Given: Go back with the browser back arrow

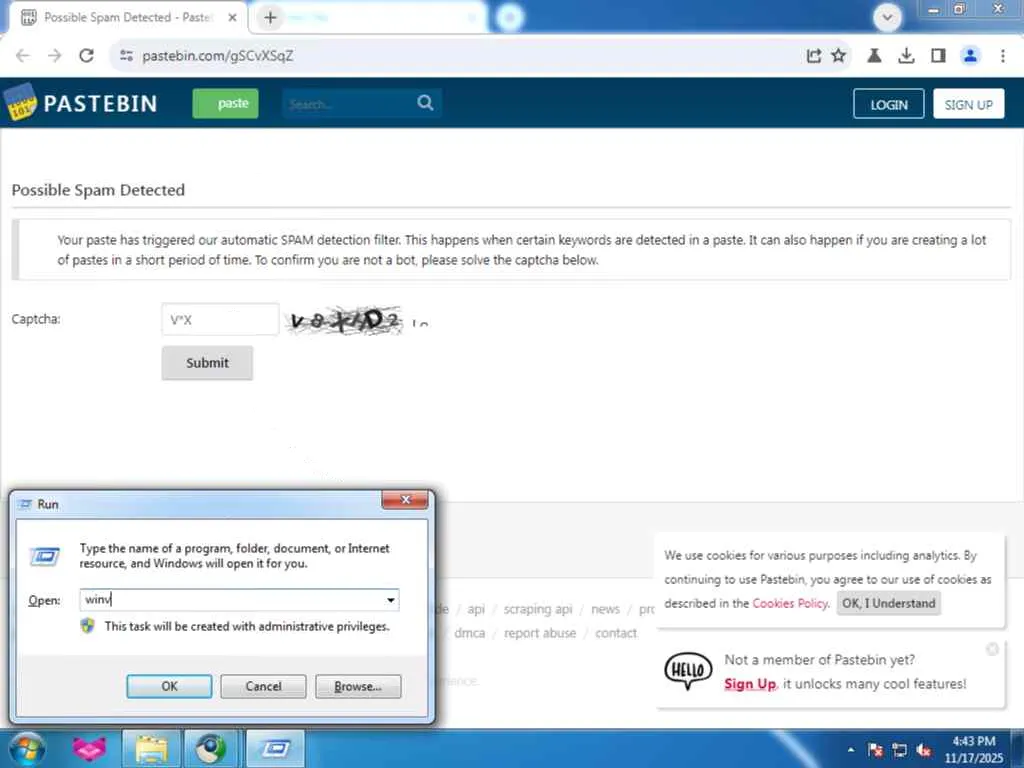Looking at the screenshot, I should (x=23, y=56).
